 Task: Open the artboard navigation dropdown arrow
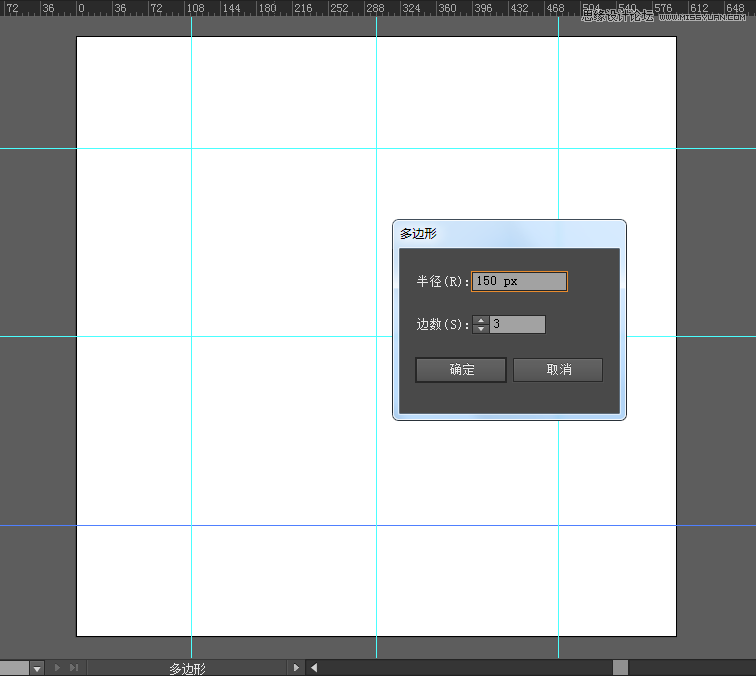point(37,668)
